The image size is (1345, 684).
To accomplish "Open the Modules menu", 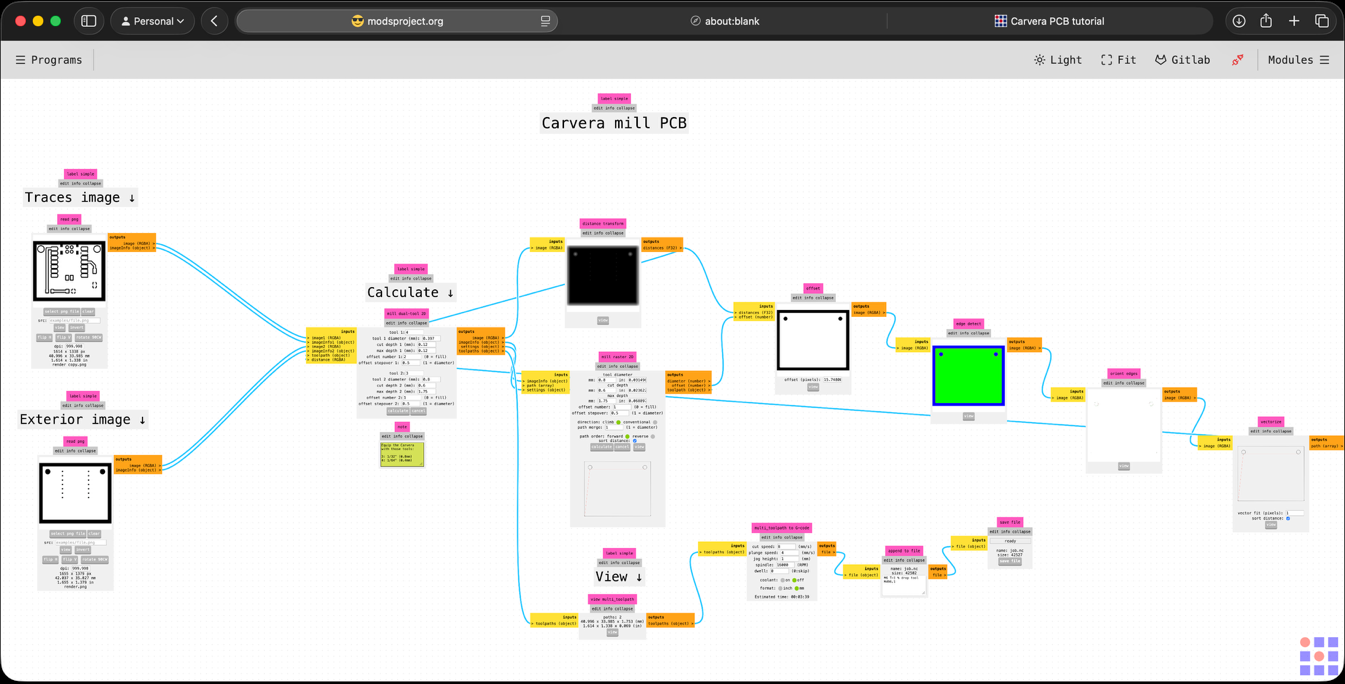I will (1298, 60).
